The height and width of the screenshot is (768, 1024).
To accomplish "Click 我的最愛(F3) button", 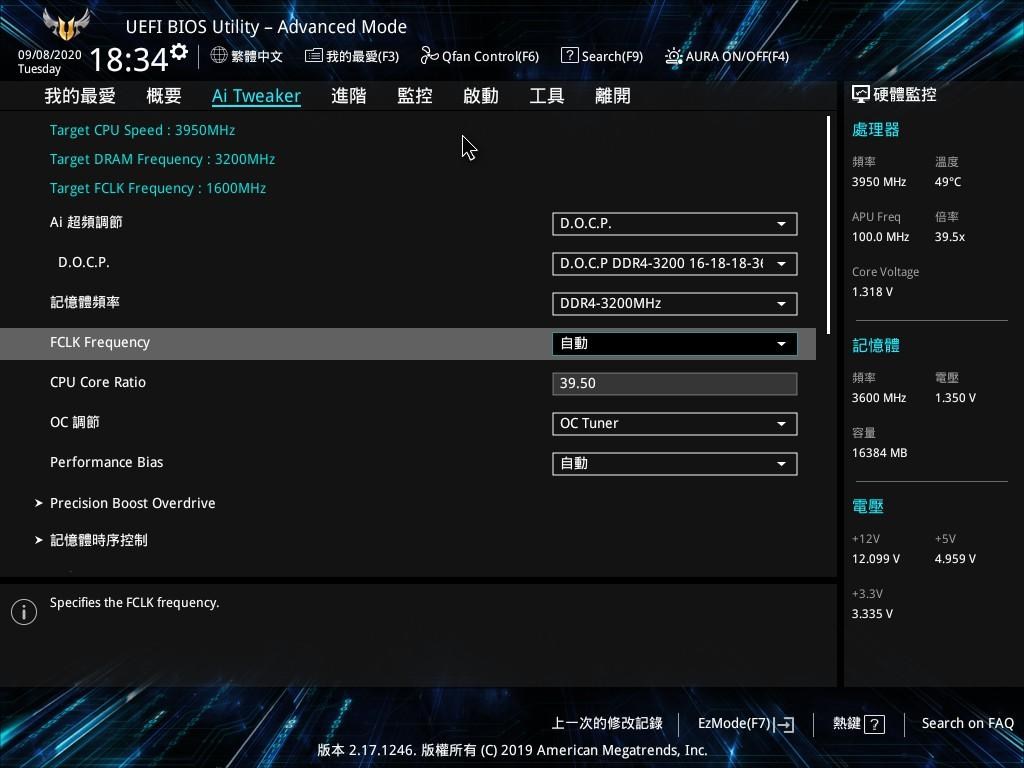I will (352, 56).
